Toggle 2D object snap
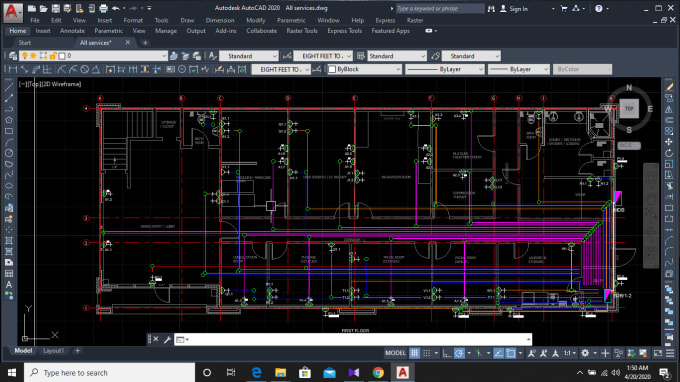This screenshot has height=382, width=680. pos(511,353)
